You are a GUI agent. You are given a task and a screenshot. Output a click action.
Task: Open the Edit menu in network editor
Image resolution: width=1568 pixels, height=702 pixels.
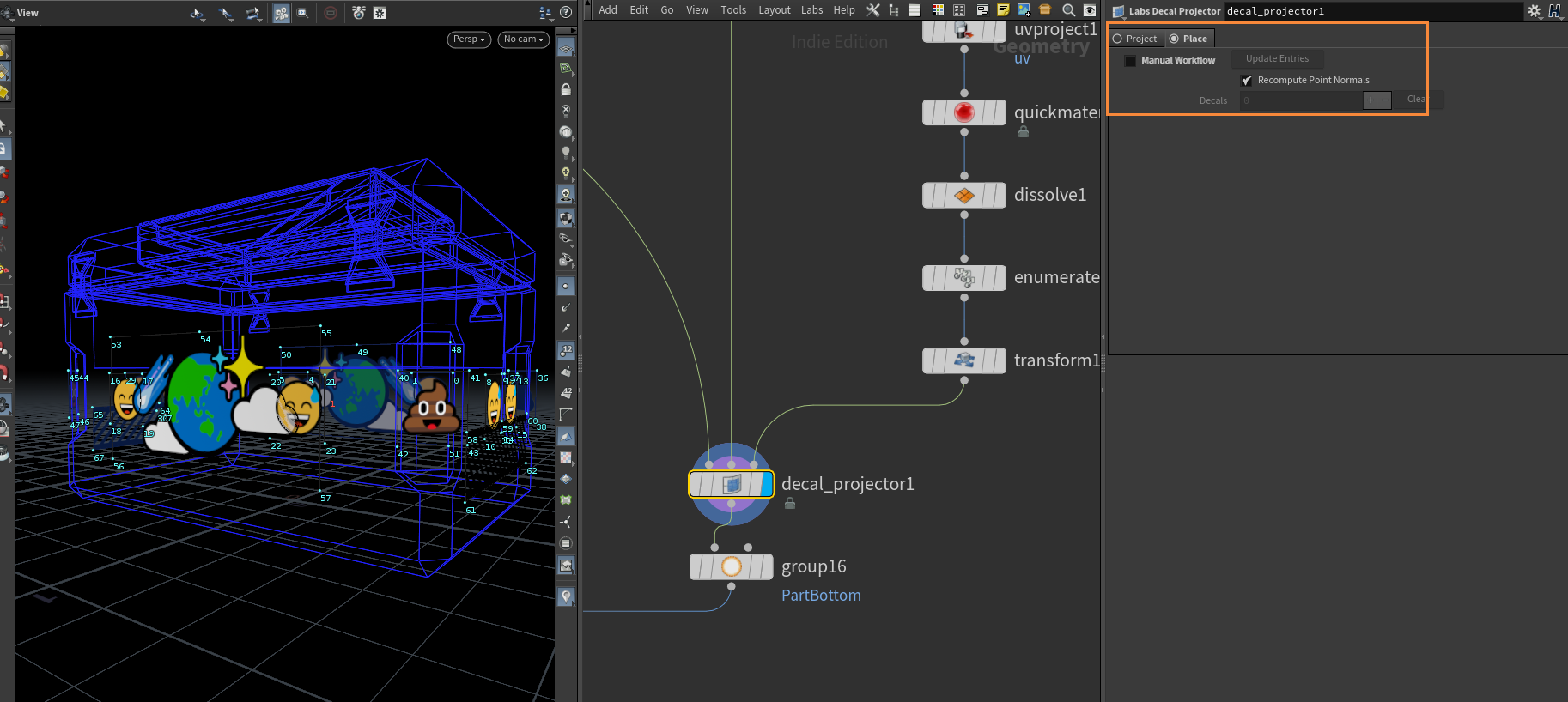639,10
